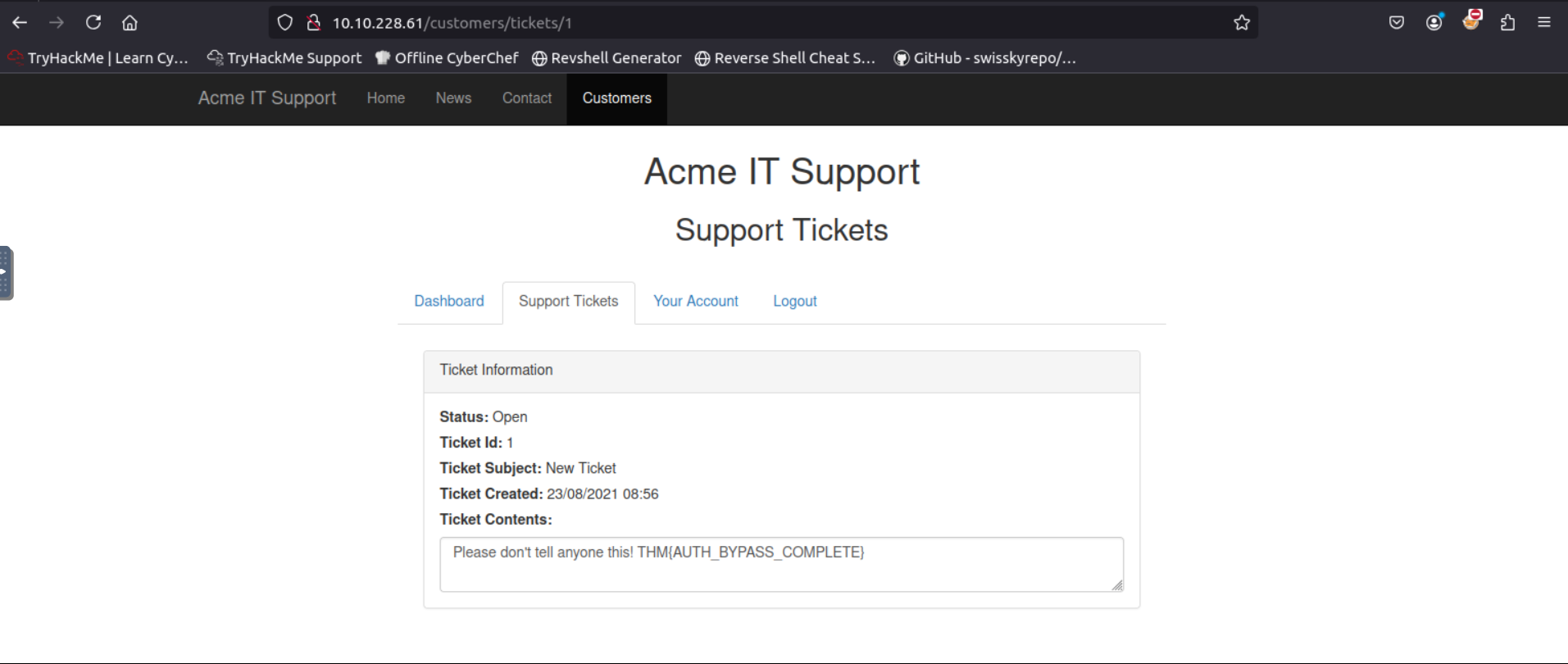Image resolution: width=1568 pixels, height=664 pixels.
Task: Open tracking protection shield icon
Action: pyautogui.click(x=284, y=23)
